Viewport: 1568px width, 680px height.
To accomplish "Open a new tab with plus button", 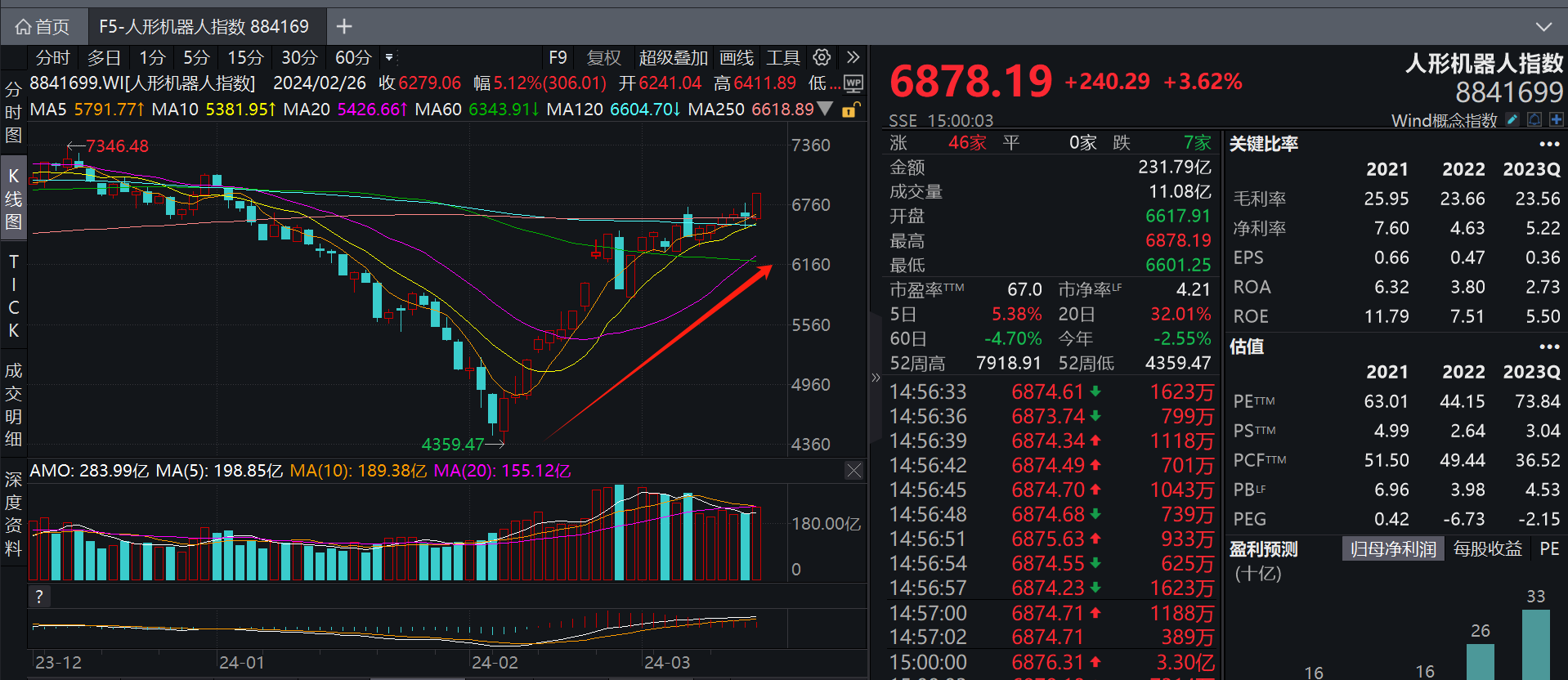I will pos(344,27).
